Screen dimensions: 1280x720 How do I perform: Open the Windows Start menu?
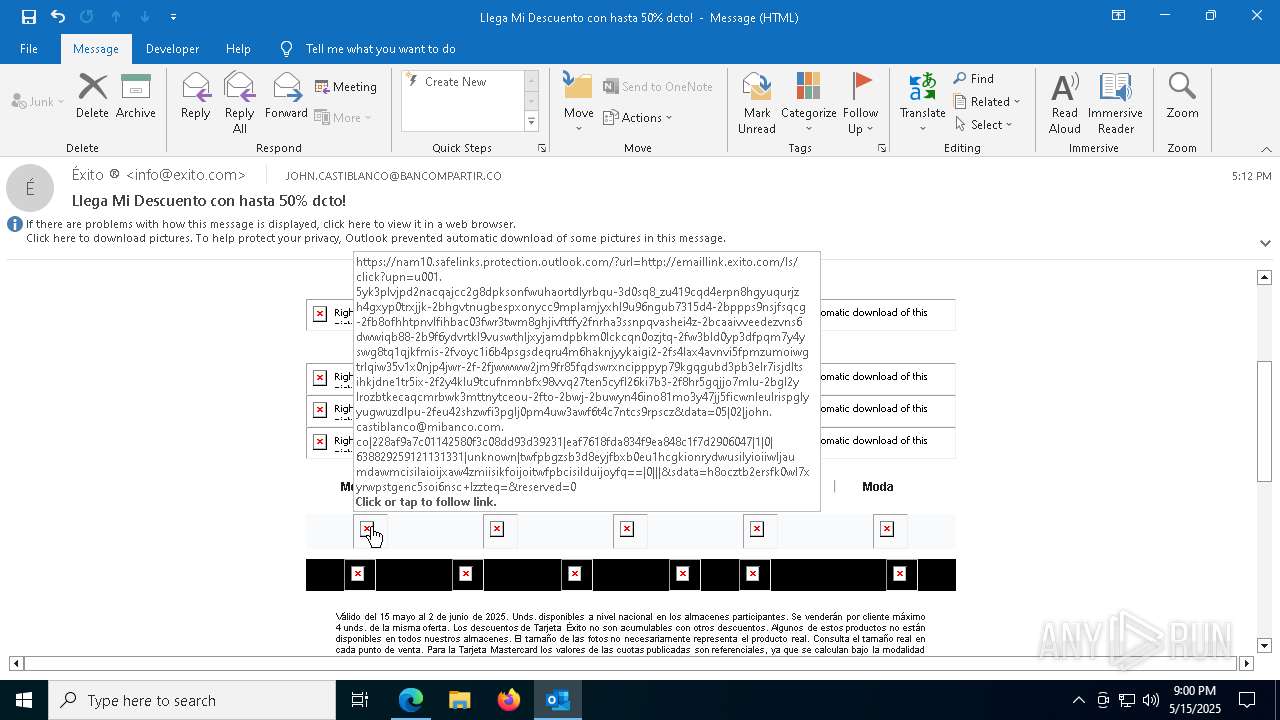click(x=24, y=700)
